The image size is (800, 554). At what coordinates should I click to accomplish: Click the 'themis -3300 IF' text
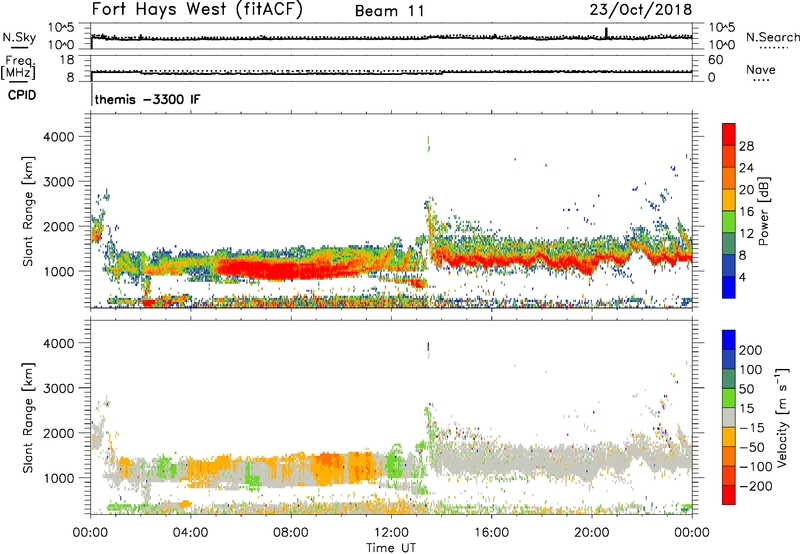pos(147,99)
